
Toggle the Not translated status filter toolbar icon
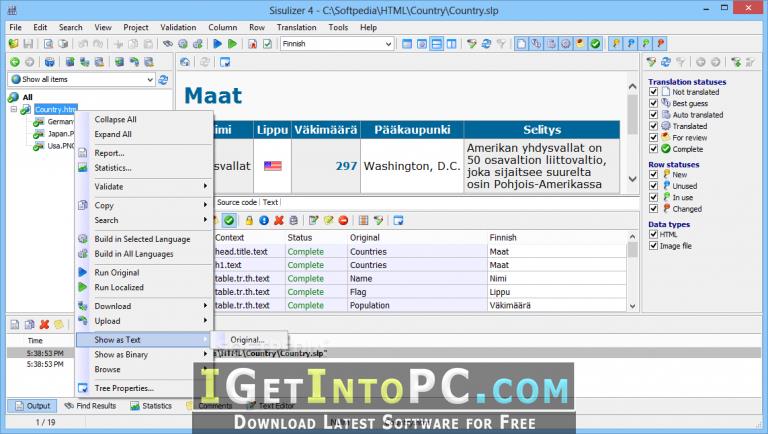[x=522, y=44]
